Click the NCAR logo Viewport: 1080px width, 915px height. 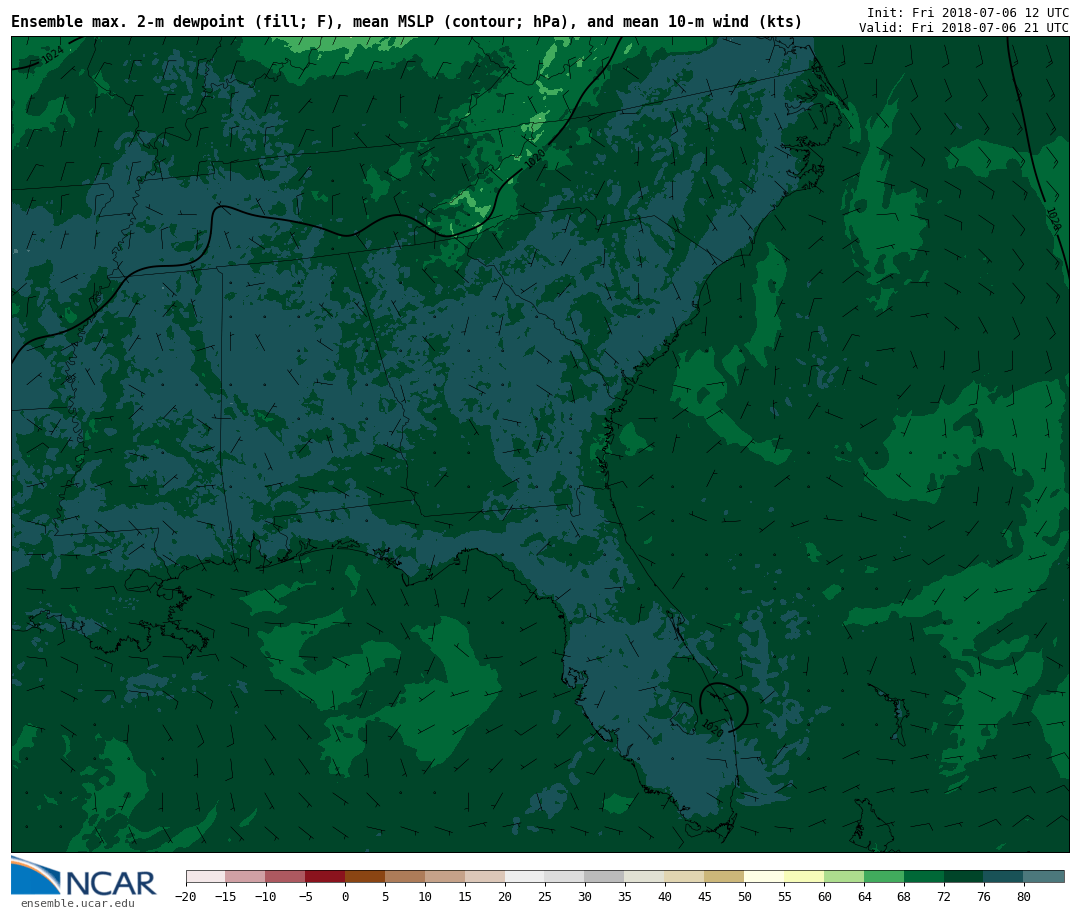[x=83, y=876]
